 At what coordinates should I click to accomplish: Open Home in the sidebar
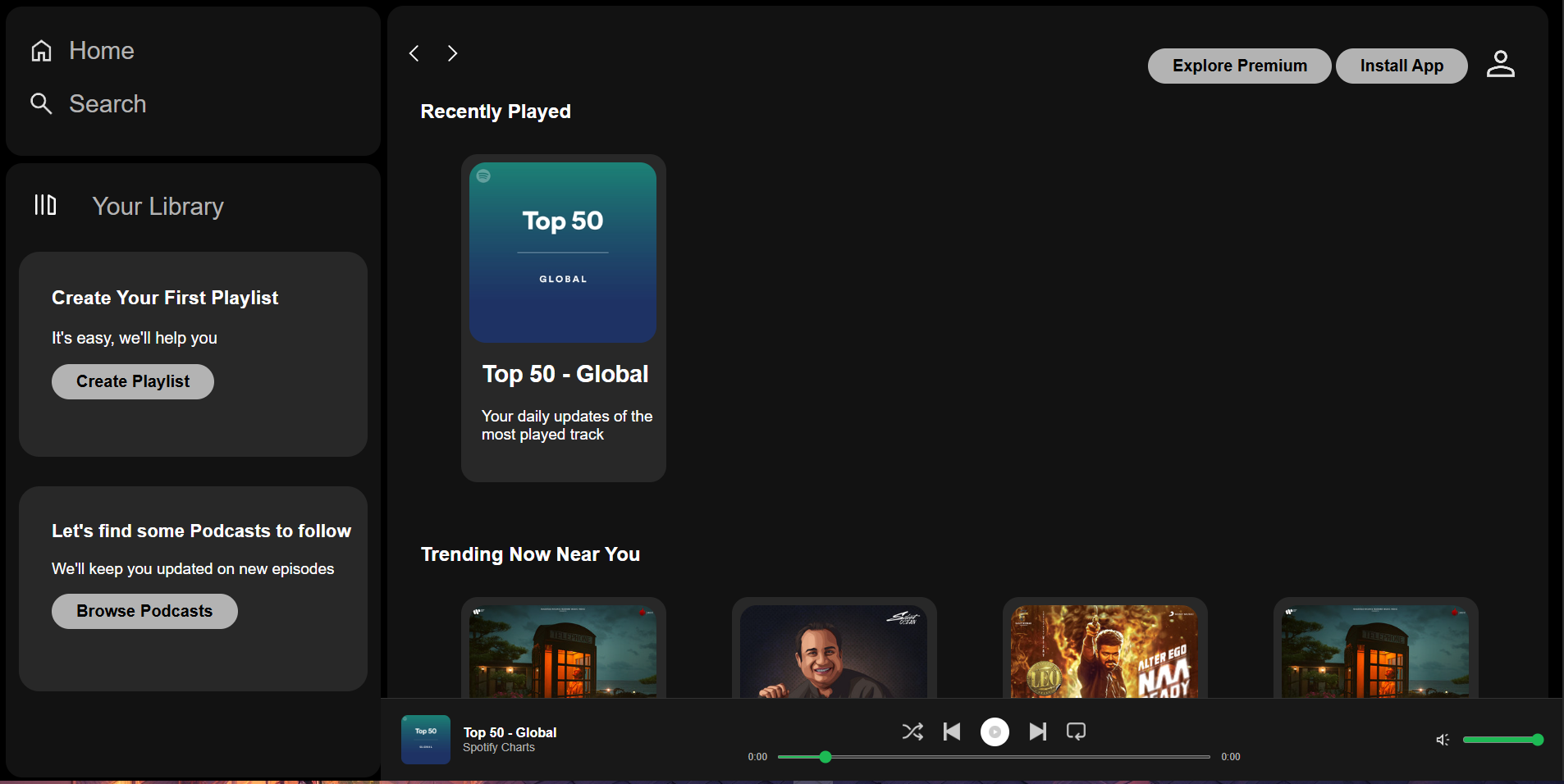pyautogui.click(x=101, y=51)
